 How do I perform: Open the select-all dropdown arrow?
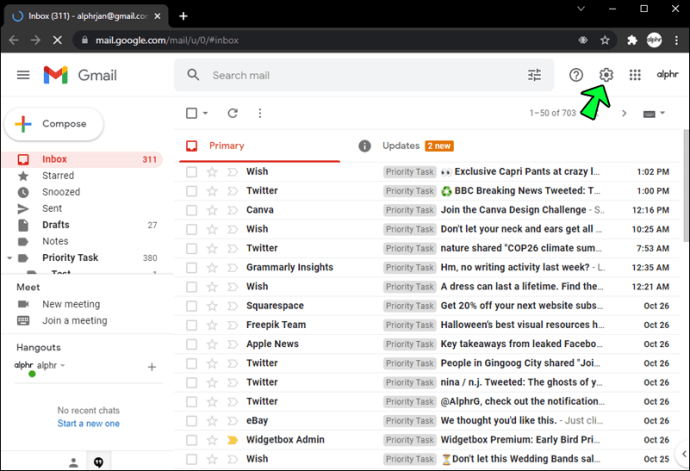tap(205, 113)
